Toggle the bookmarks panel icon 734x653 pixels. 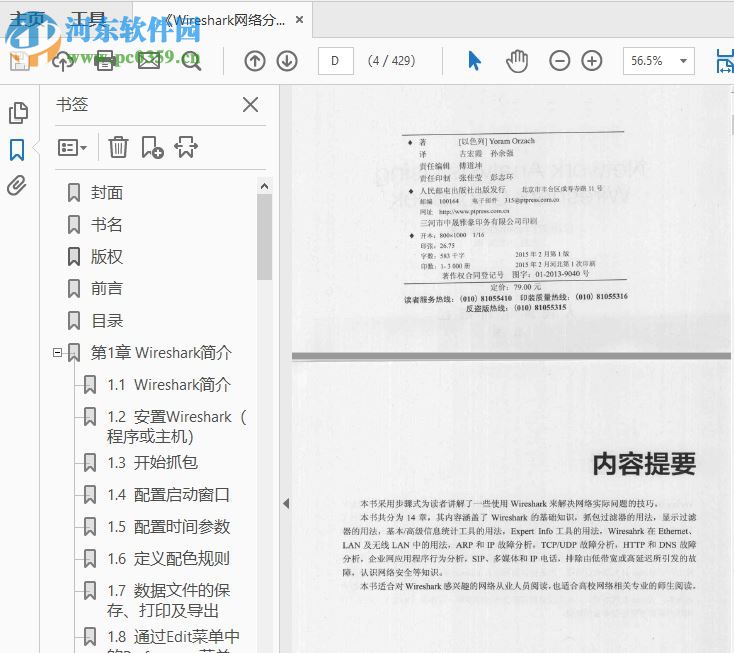[17, 149]
